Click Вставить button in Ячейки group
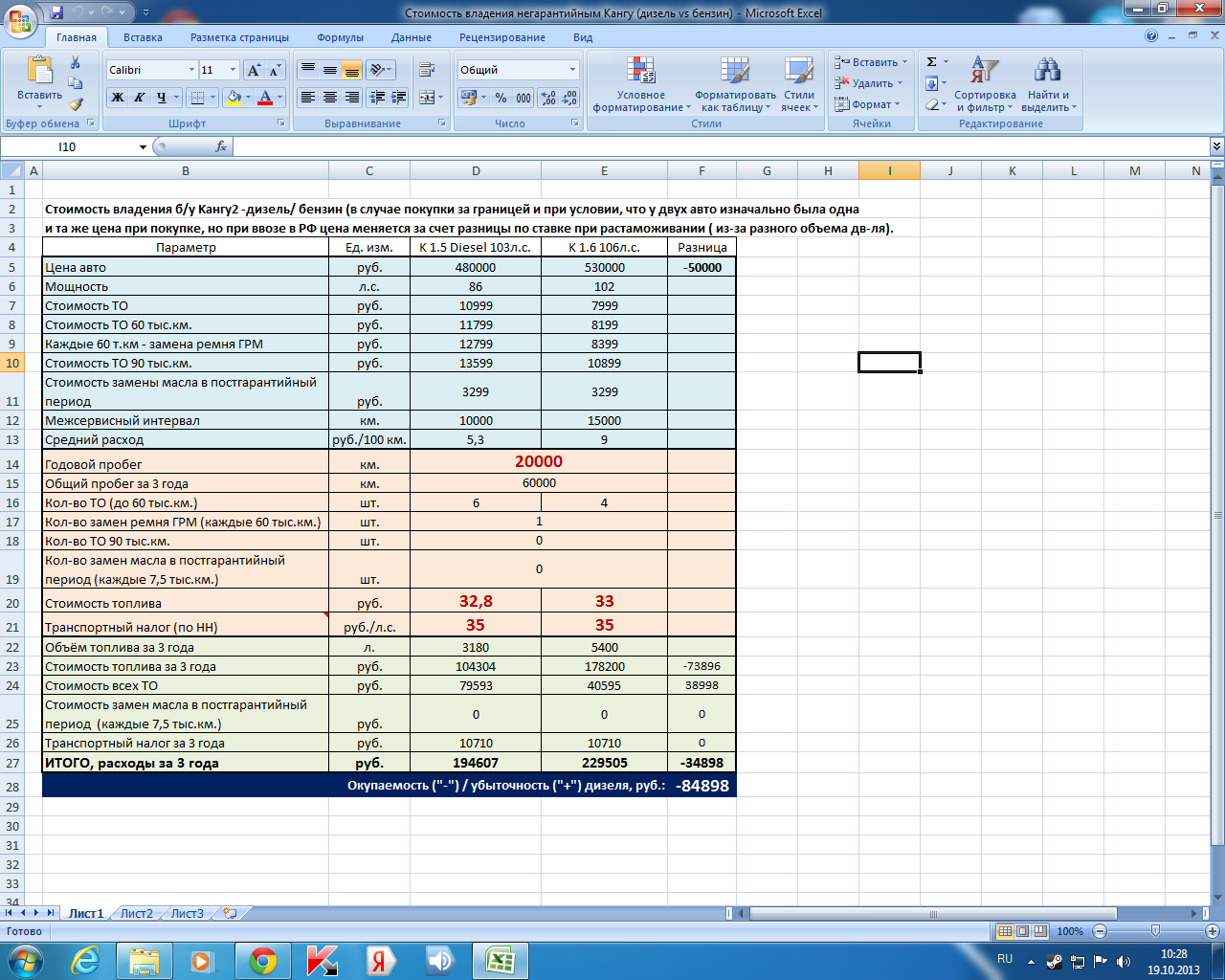 click(871, 62)
